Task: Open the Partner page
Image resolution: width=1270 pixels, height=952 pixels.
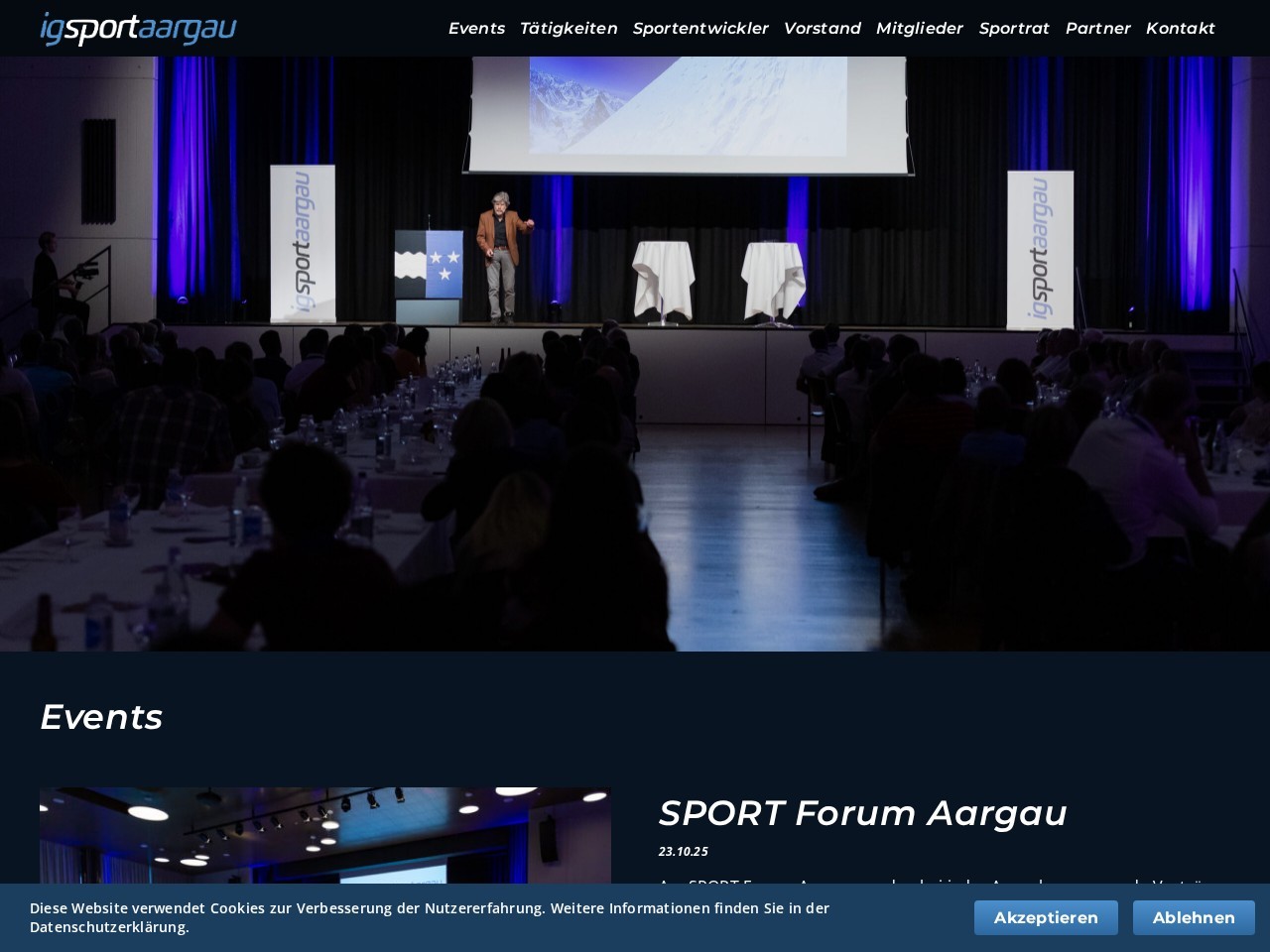Action: 1097,29
